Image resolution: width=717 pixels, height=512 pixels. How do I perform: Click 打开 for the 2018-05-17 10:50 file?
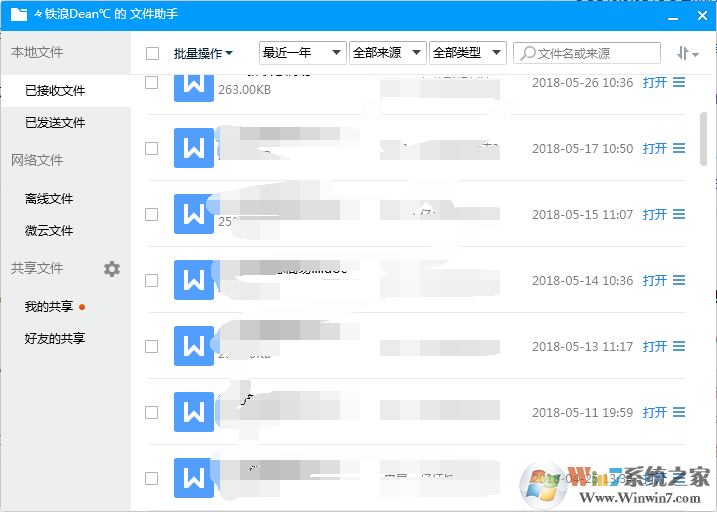(655, 148)
